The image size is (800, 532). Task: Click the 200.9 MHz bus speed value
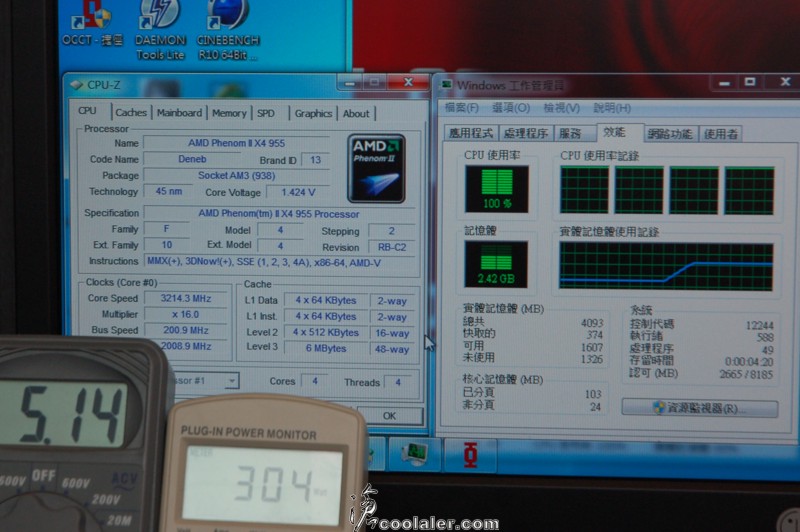186,330
